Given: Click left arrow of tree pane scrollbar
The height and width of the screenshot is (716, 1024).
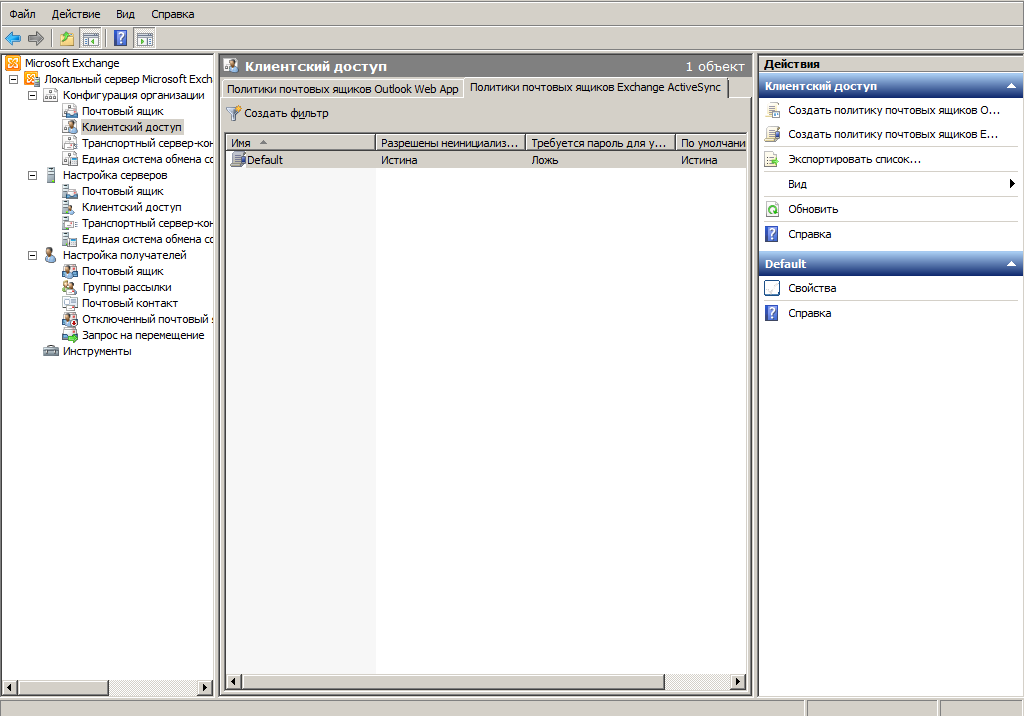Looking at the screenshot, I should 9,687.
